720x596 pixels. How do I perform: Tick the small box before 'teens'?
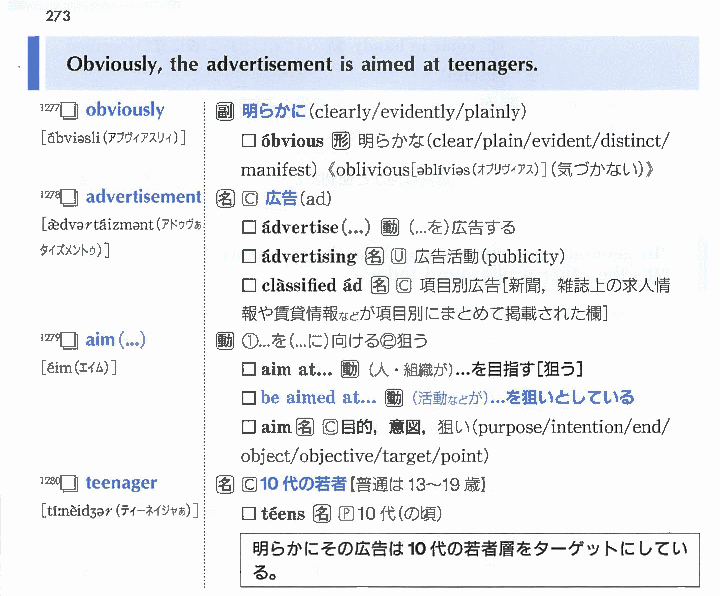250,515
